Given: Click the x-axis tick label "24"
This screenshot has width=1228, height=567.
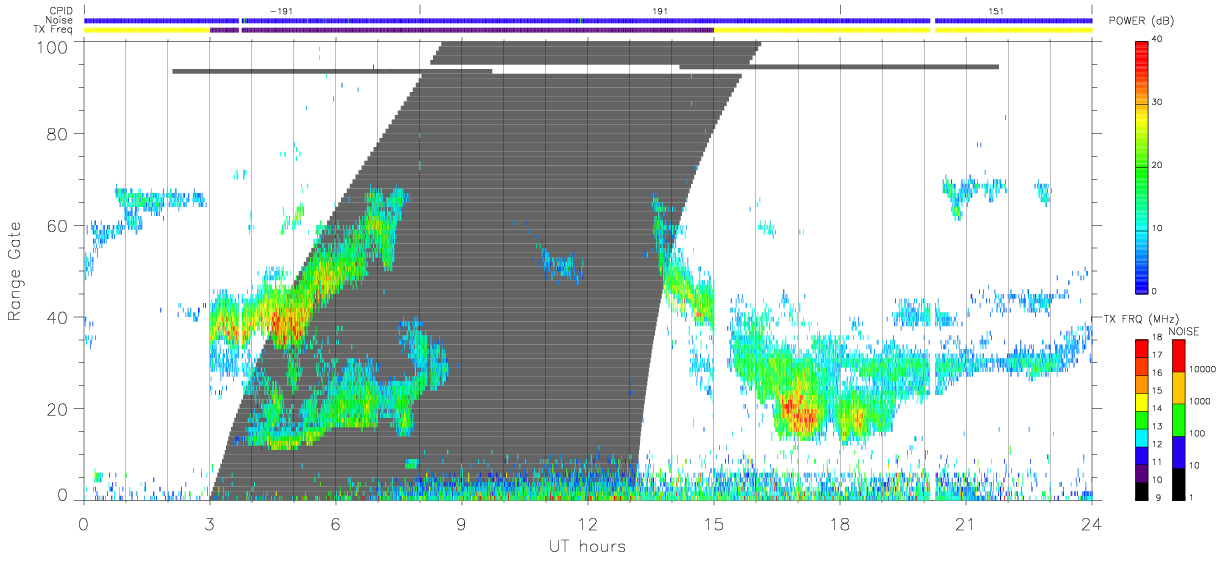Looking at the screenshot, I should point(1091,523).
